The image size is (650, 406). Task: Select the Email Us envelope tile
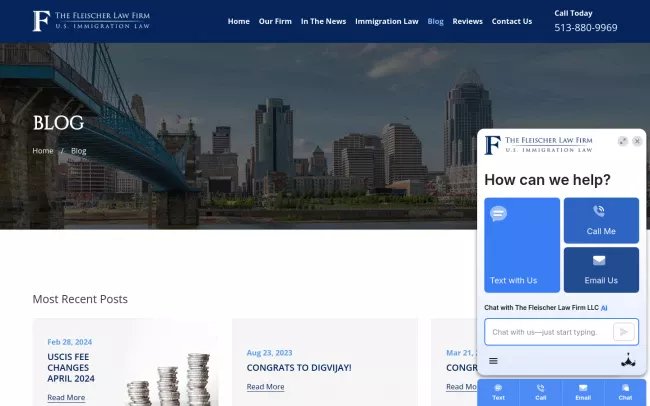click(x=601, y=269)
